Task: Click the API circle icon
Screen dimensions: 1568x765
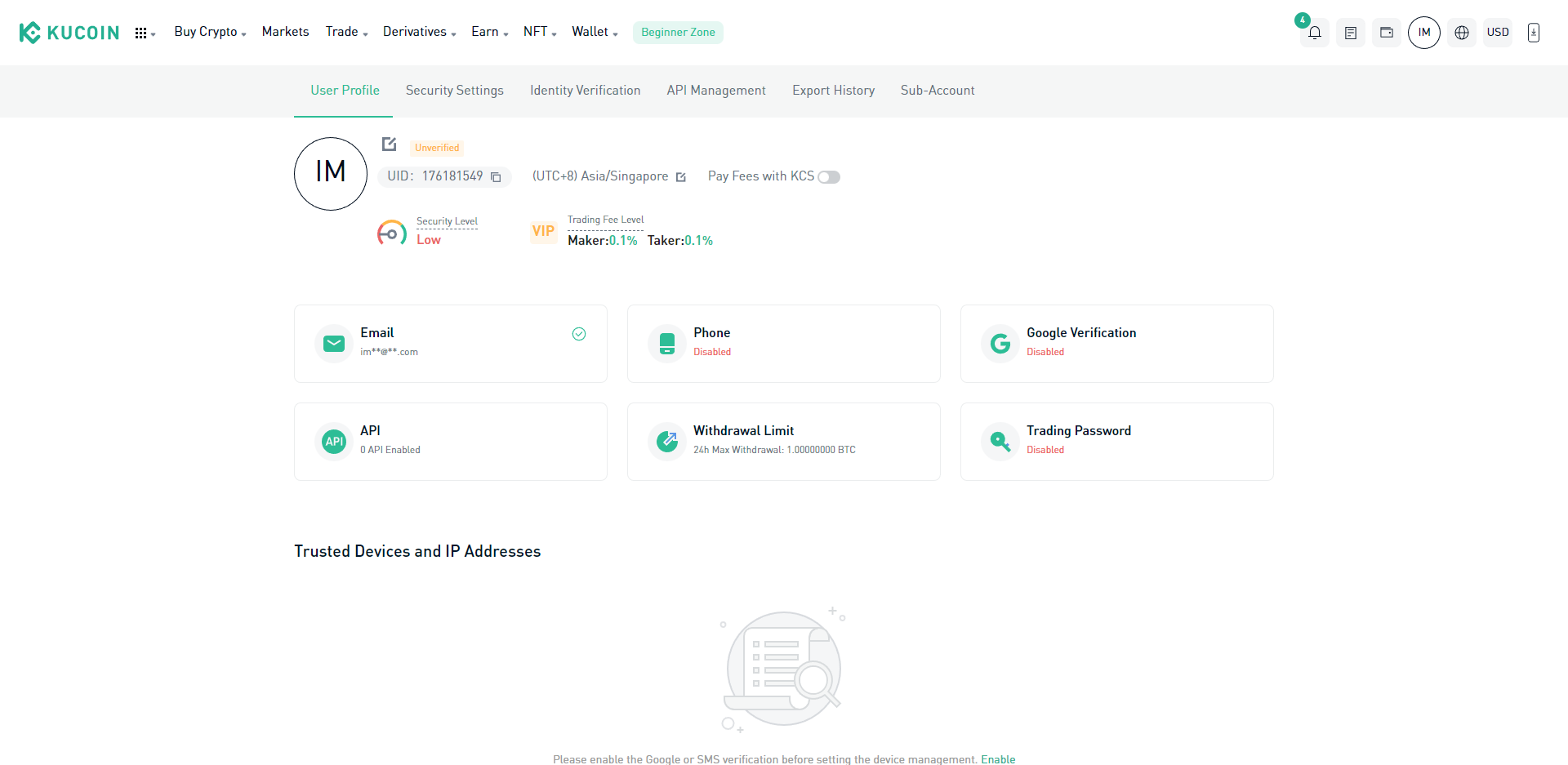Action: pyautogui.click(x=334, y=442)
